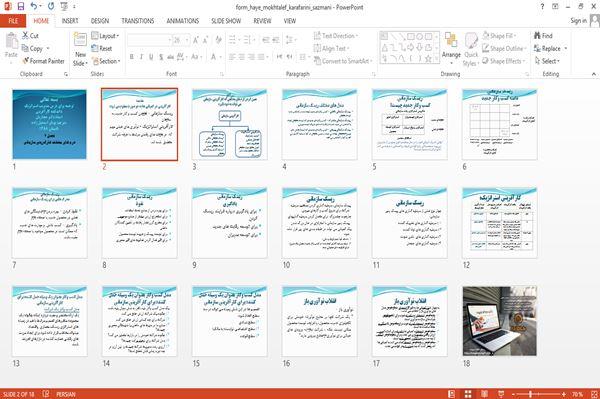Switch to the ANIMATIONS tab
The image size is (600, 399).
pos(183,21)
